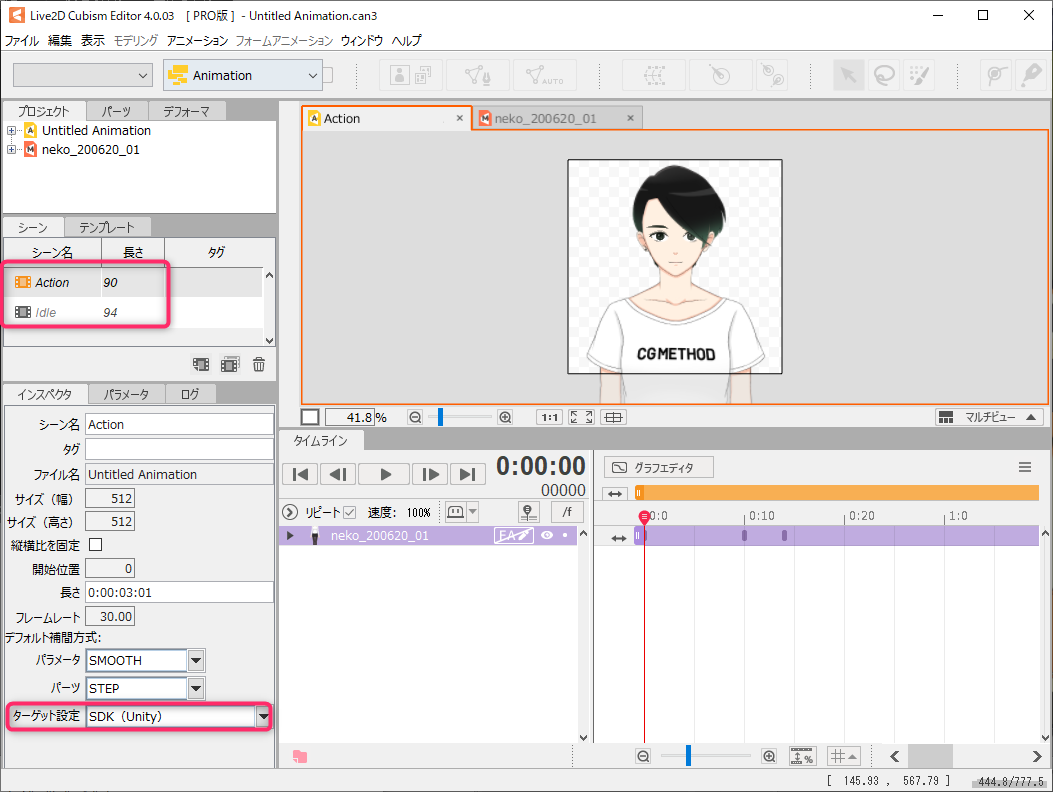Switch to the neko_200620_01 document tab

[545, 118]
